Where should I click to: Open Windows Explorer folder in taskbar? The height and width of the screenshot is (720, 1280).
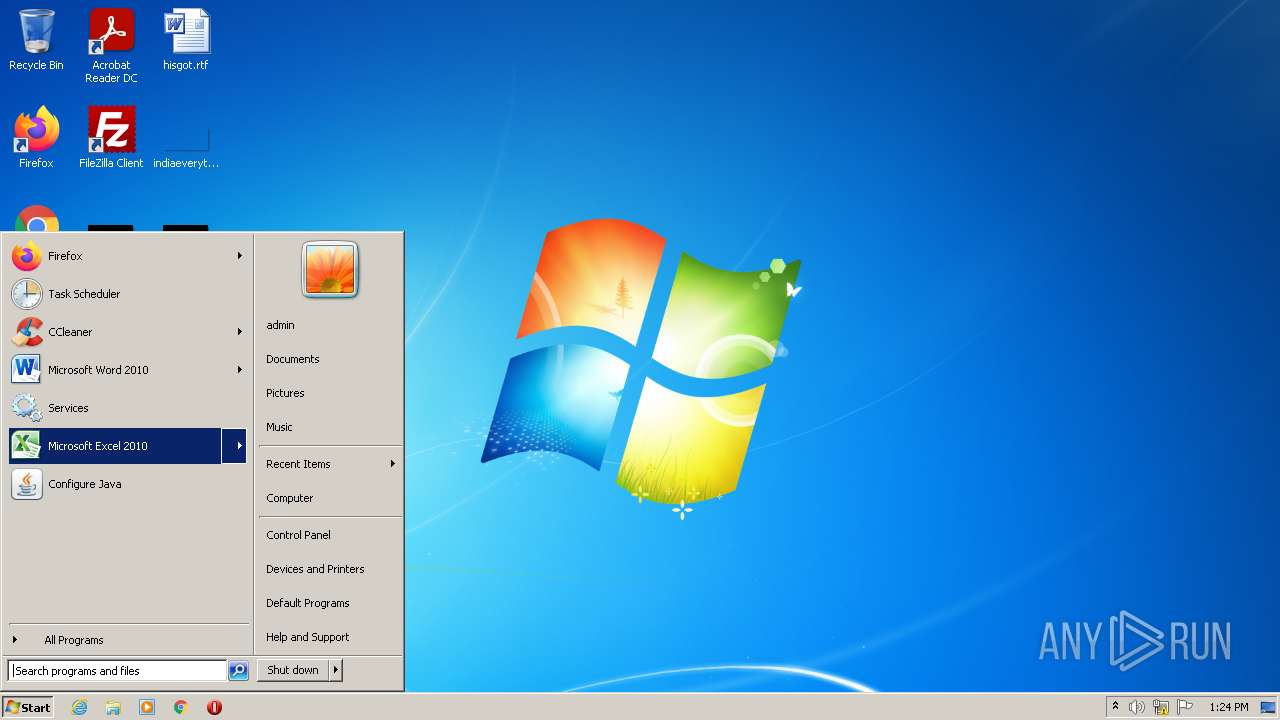click(113, 707)
